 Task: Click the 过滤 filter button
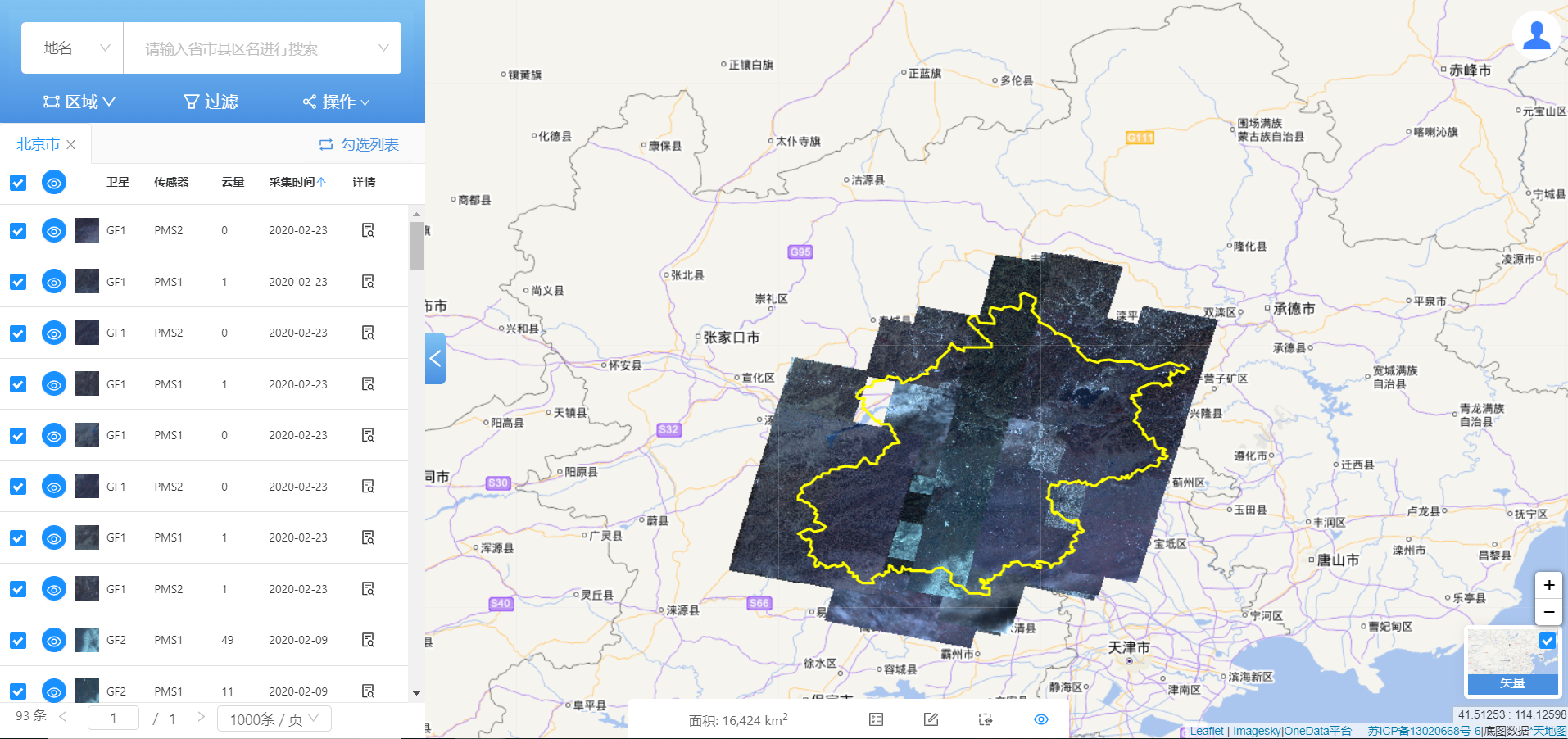211,102
